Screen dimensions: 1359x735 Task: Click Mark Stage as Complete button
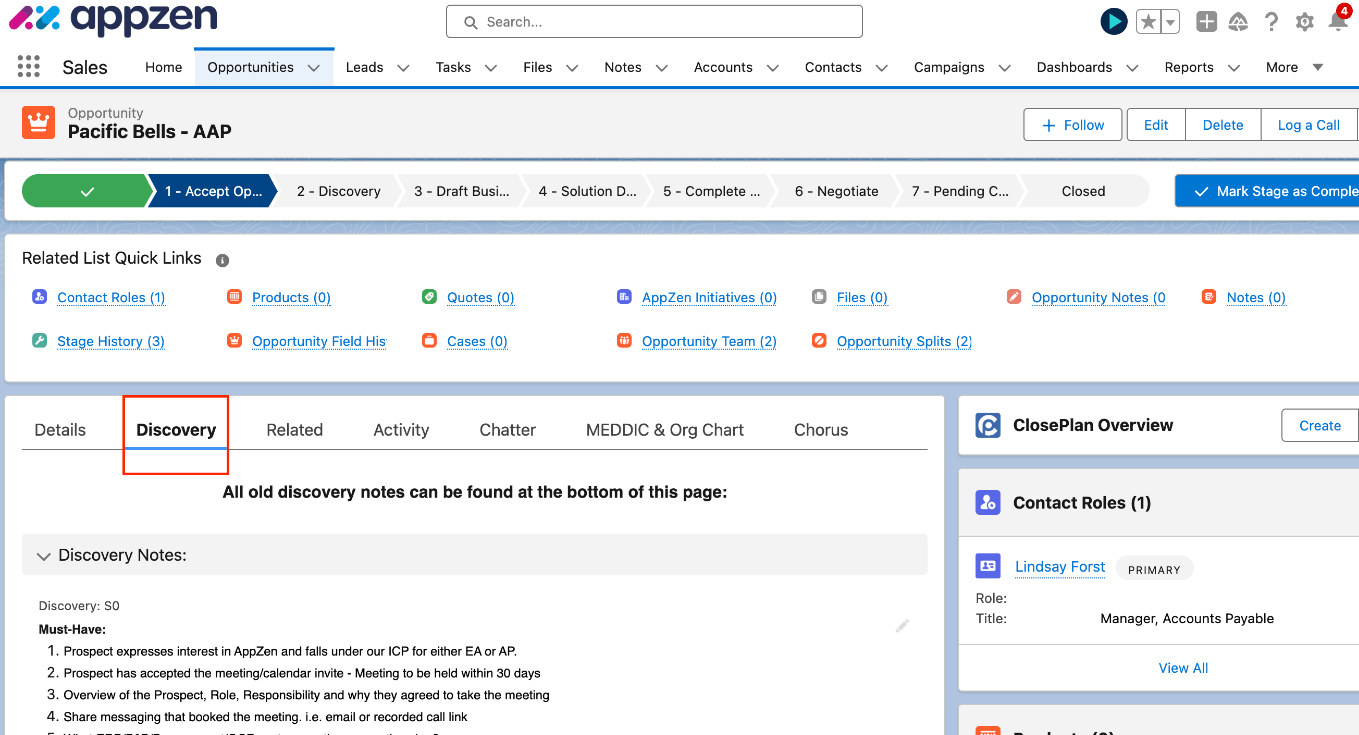coord(1267,191)
